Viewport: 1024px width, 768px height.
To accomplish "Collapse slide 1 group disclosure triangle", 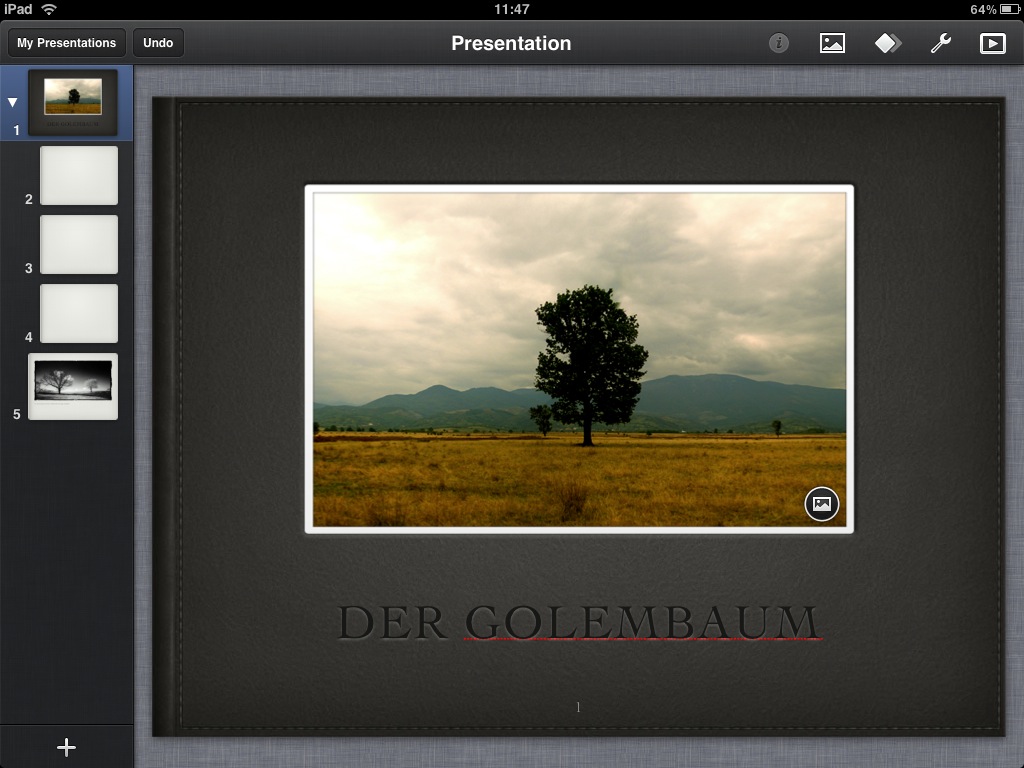I will [13, 102].
